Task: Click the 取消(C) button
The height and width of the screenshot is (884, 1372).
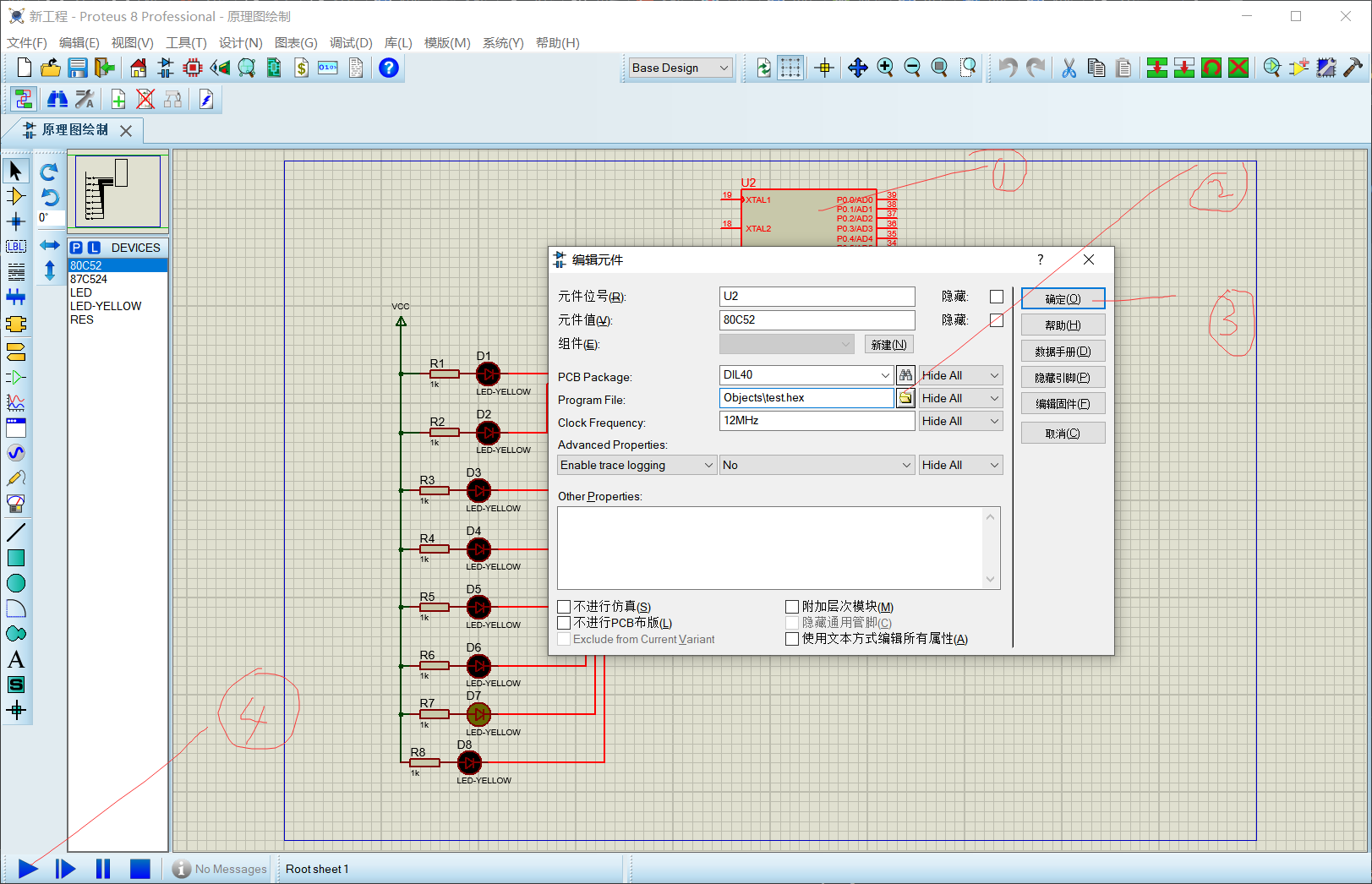Action: pyautogui.click(x=1063, y=434)
